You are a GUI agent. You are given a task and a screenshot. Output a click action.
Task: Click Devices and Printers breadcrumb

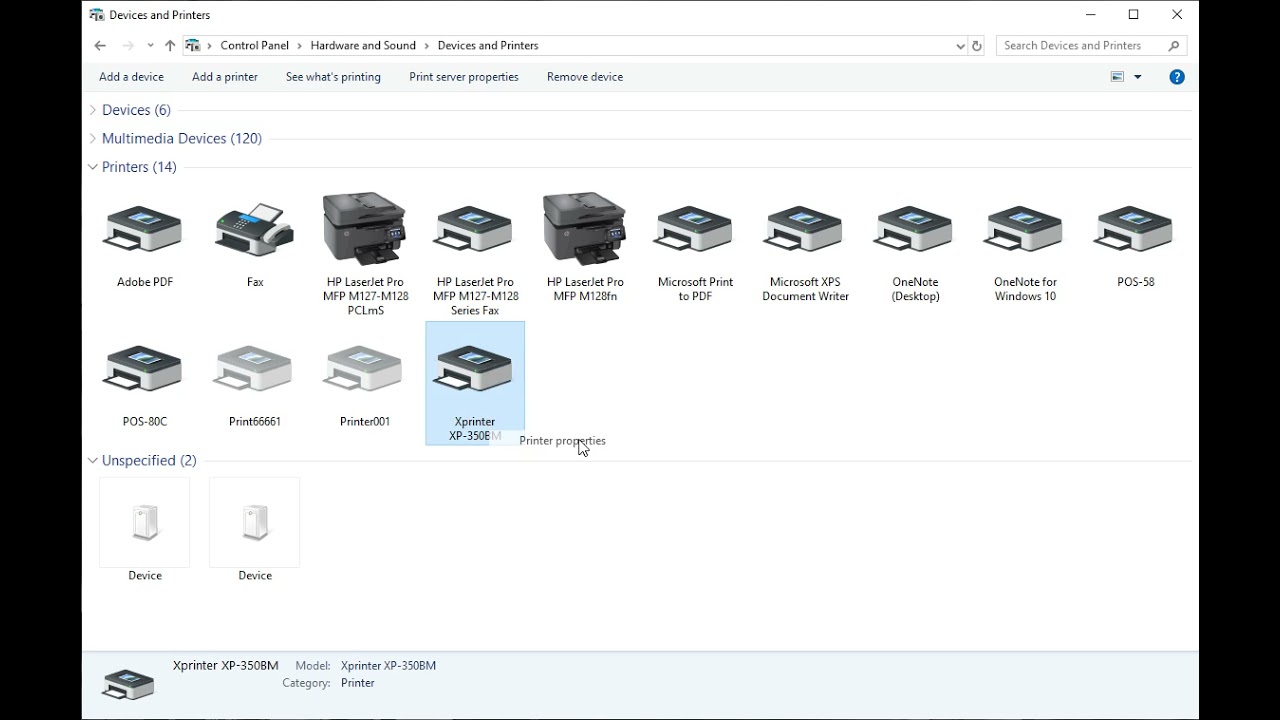(488, 46)
